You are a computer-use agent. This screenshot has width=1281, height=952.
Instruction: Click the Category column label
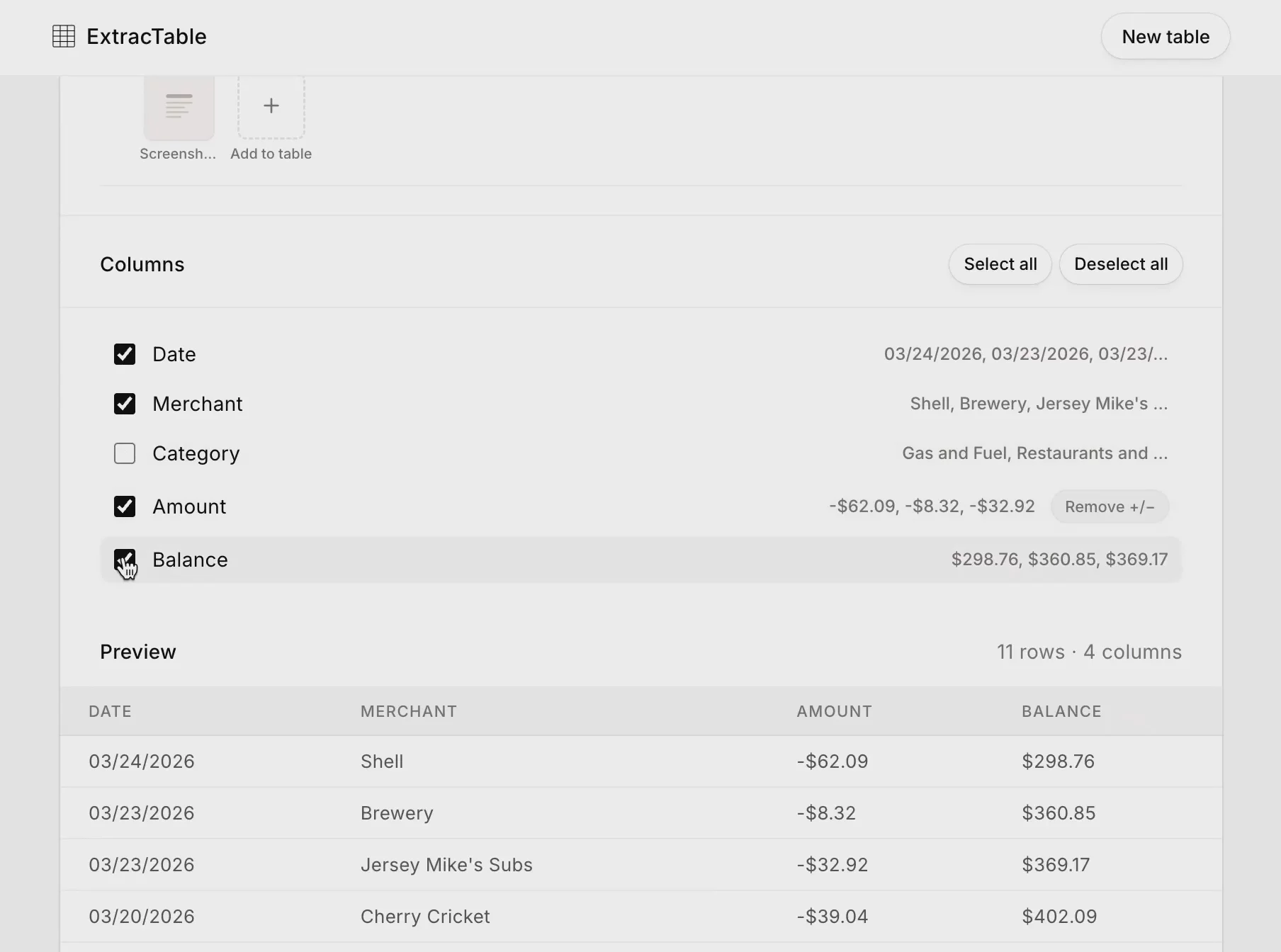(196, 453)
